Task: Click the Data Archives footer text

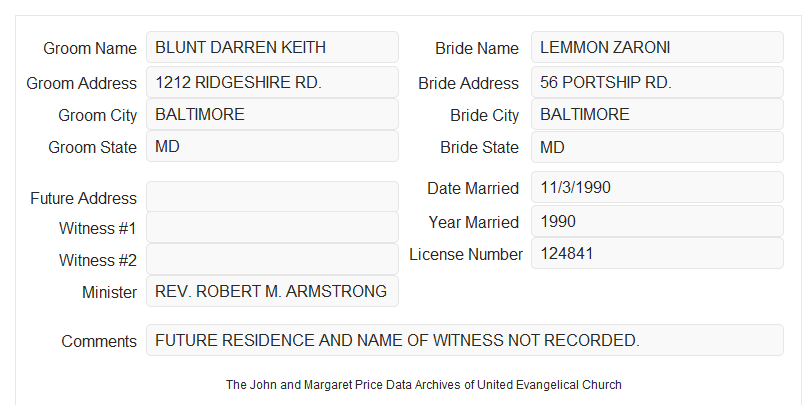Action: (x=424, y=384)
